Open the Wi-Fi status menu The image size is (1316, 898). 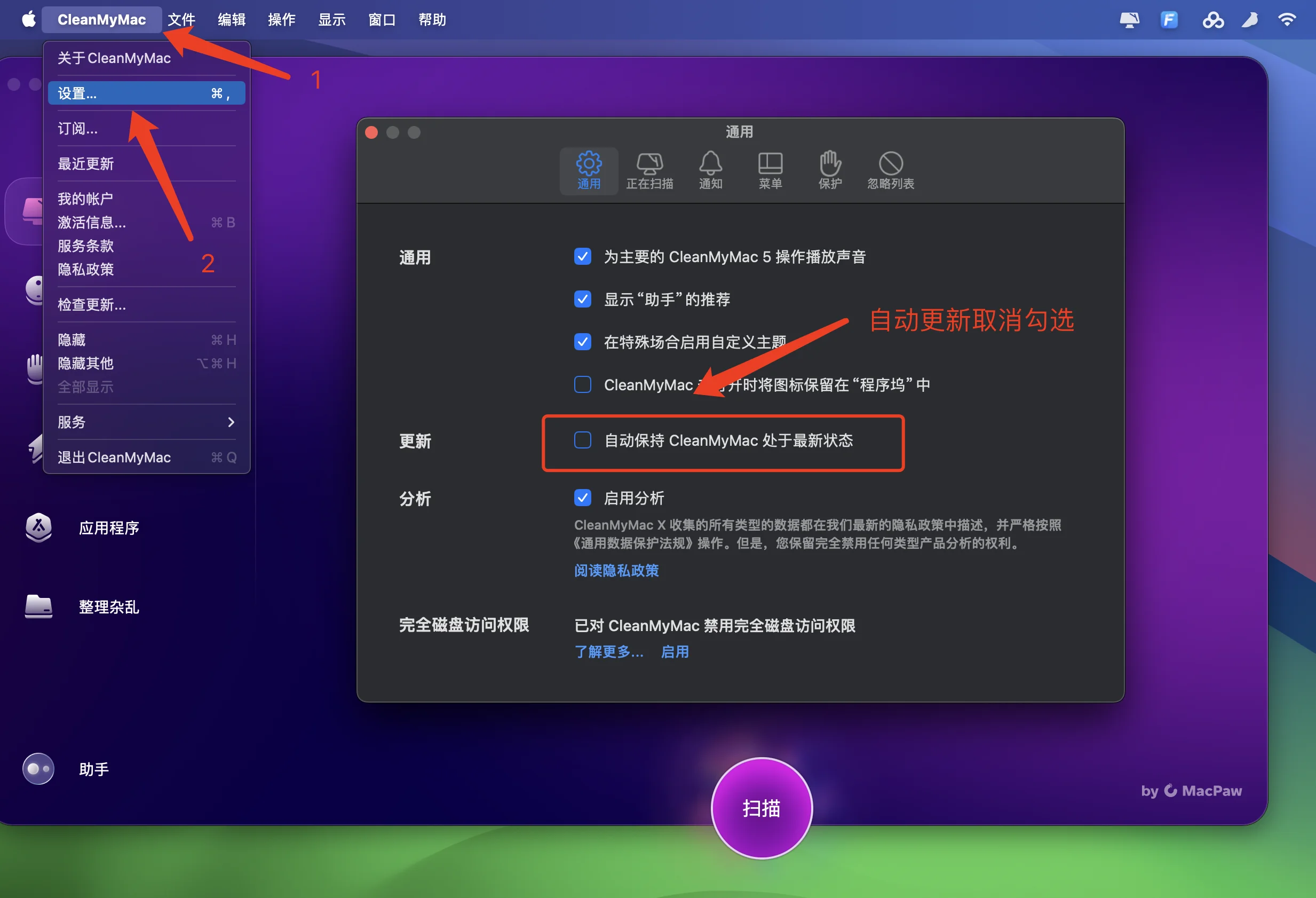tap(1287, 20)
